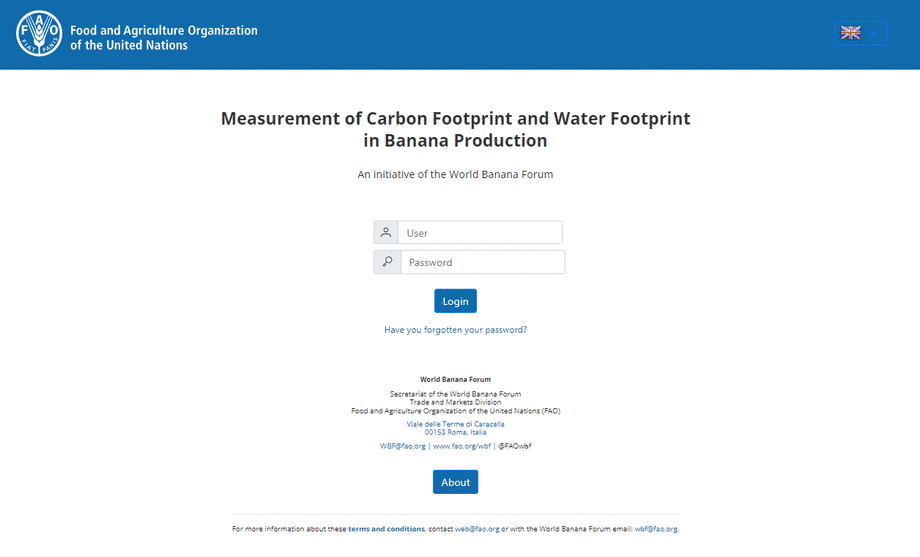
Task: Click the bold World Banana Forum heading above the address
Action: coord(455,380)
